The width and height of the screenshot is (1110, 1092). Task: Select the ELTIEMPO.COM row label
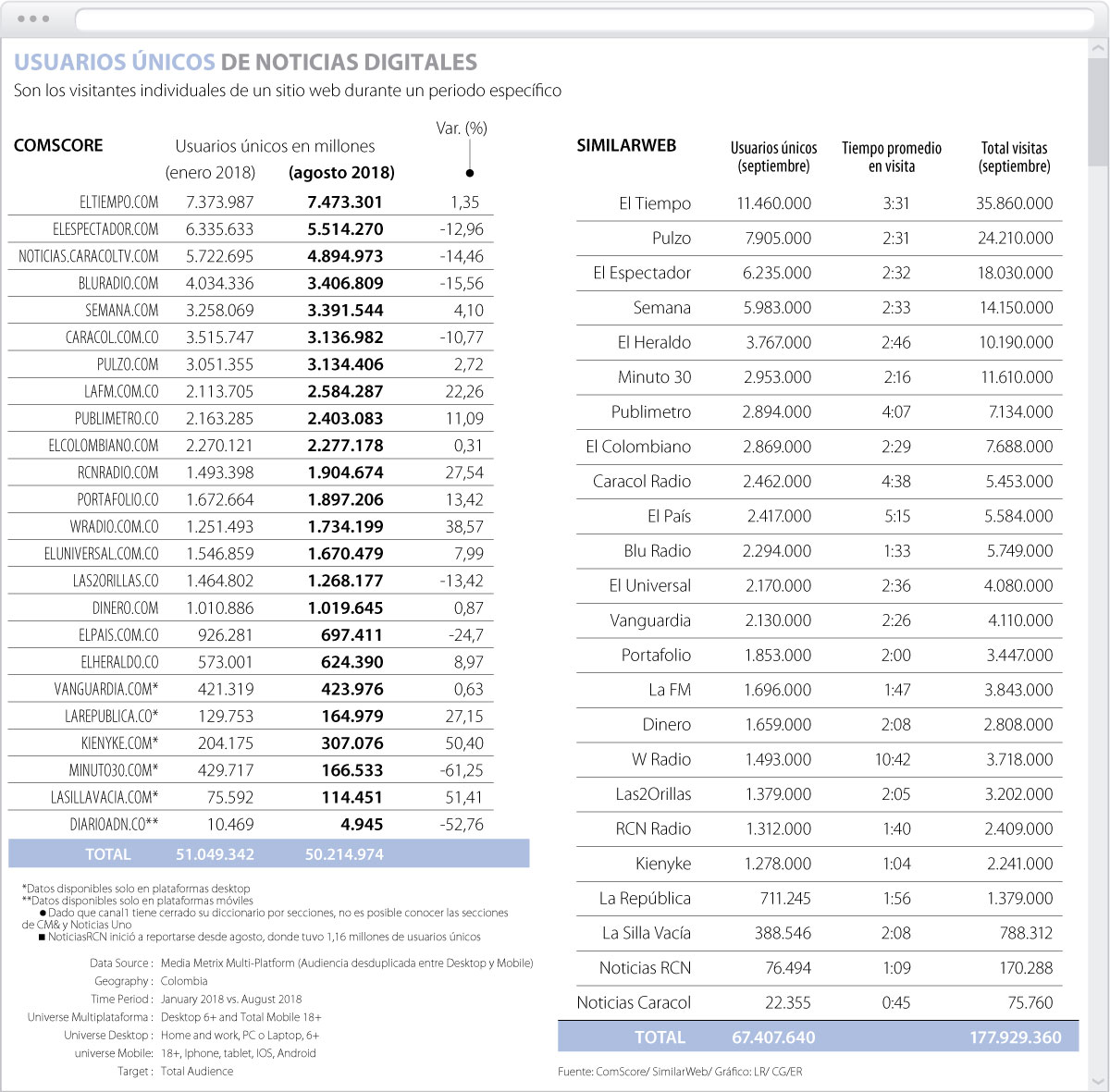pyautogui.click(x=118, y=202)
